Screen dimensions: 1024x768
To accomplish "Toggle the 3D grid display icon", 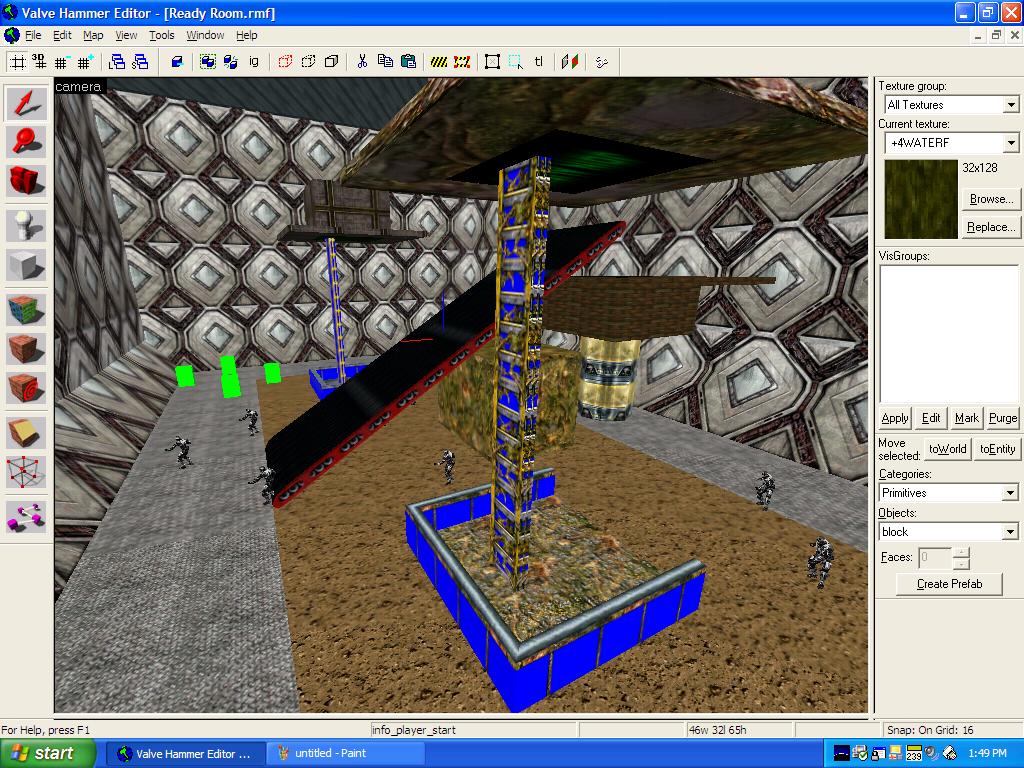I will click(x=40, y=62).
